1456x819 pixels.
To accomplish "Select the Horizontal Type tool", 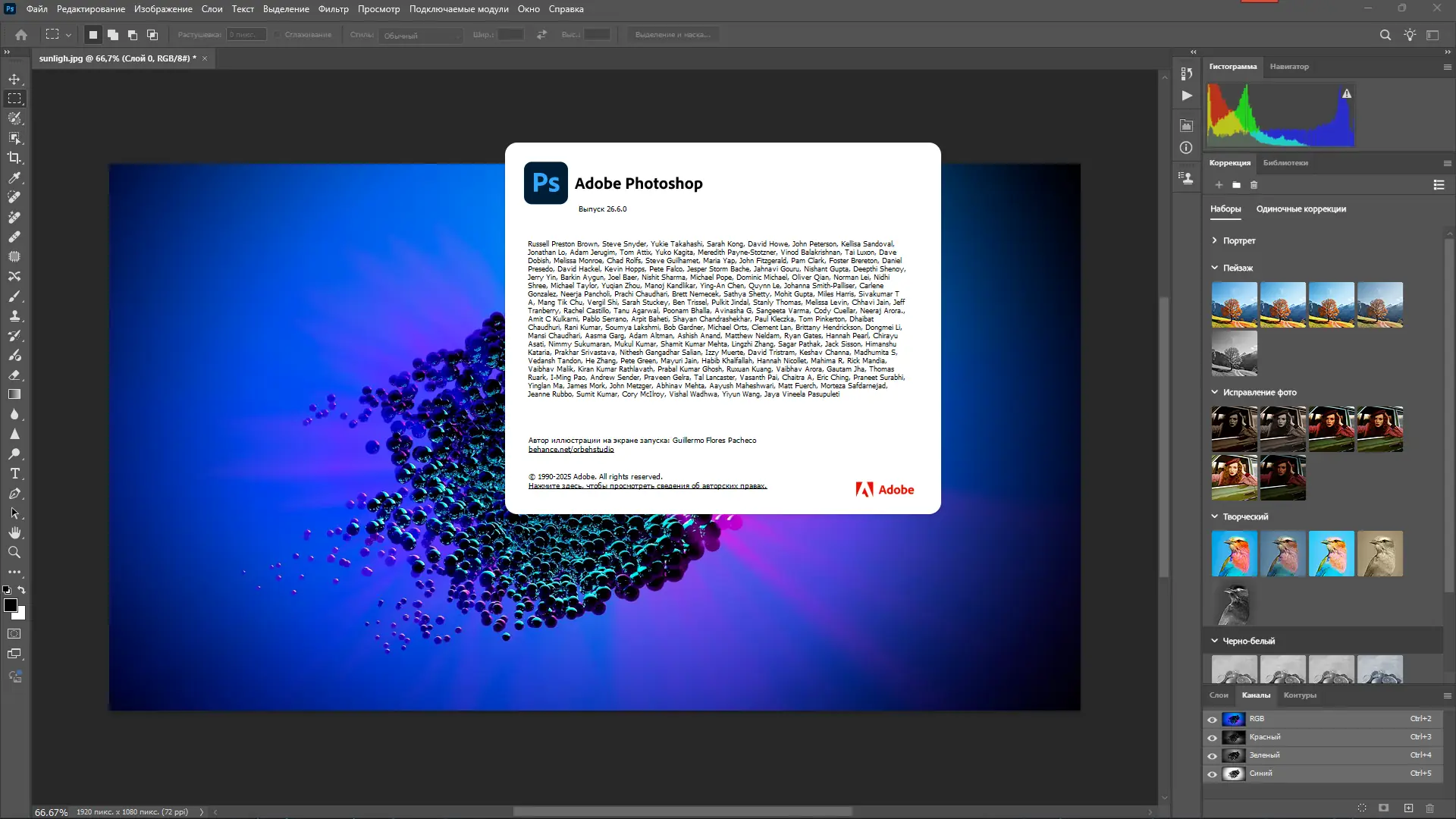I will pos(15,473).
